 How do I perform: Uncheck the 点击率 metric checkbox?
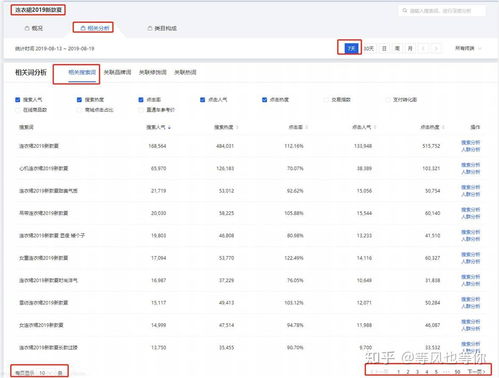click(x=141, y=100)
